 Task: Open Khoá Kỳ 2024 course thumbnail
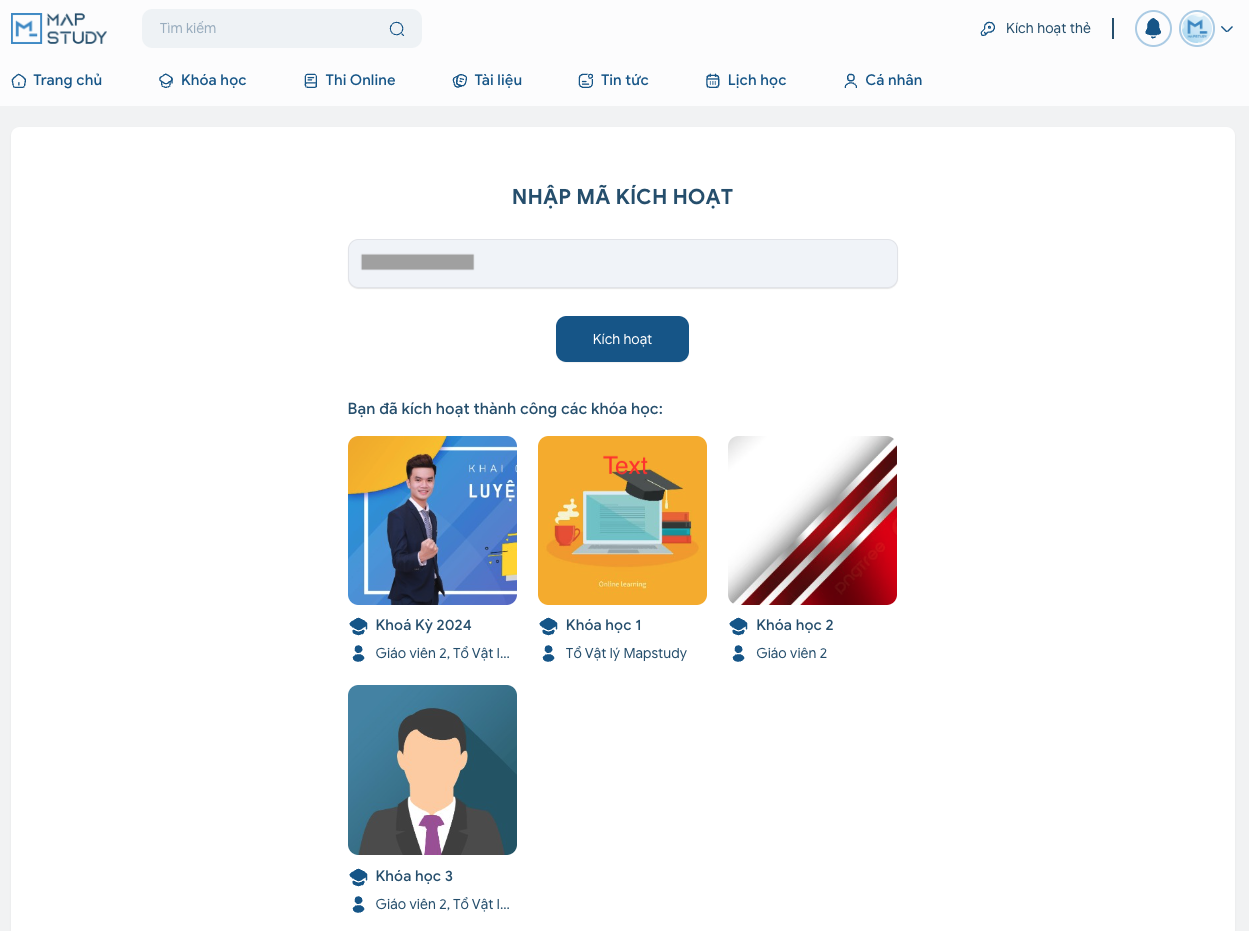pos(432,521)
